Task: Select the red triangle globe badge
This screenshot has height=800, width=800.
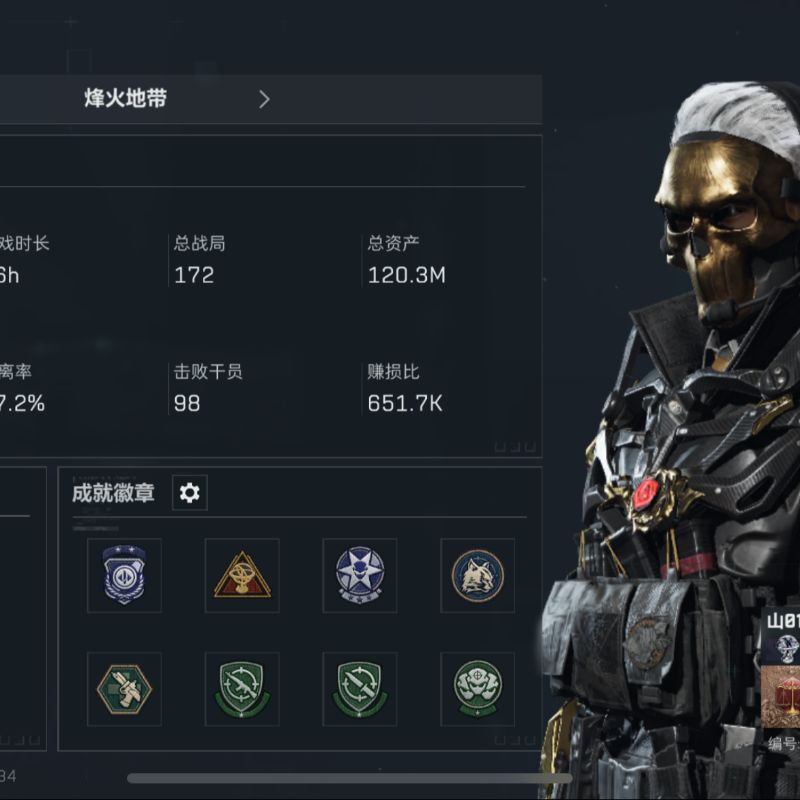Action: pos(242,575)
